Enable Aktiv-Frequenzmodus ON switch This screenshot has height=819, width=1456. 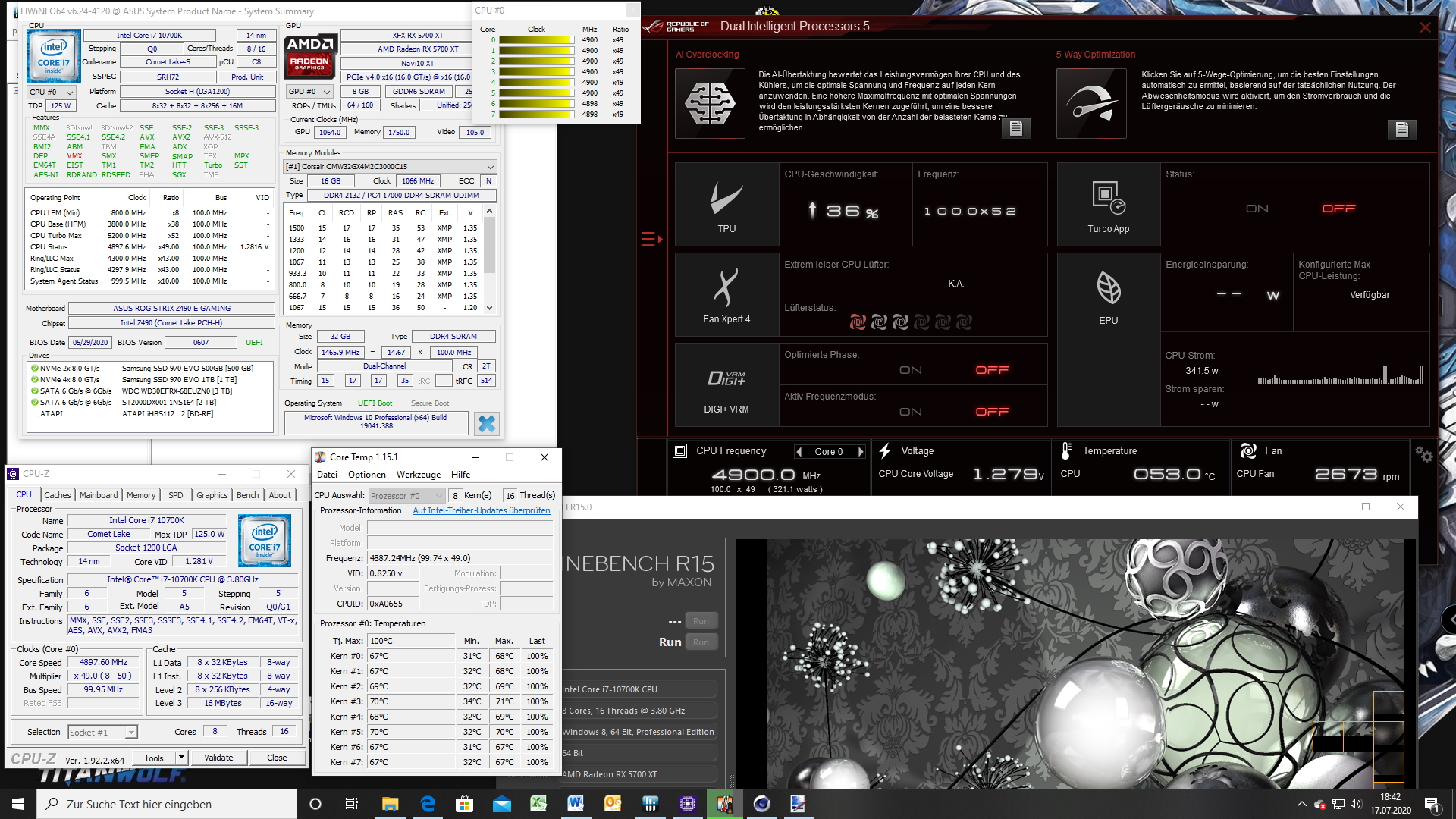point(910,412)
